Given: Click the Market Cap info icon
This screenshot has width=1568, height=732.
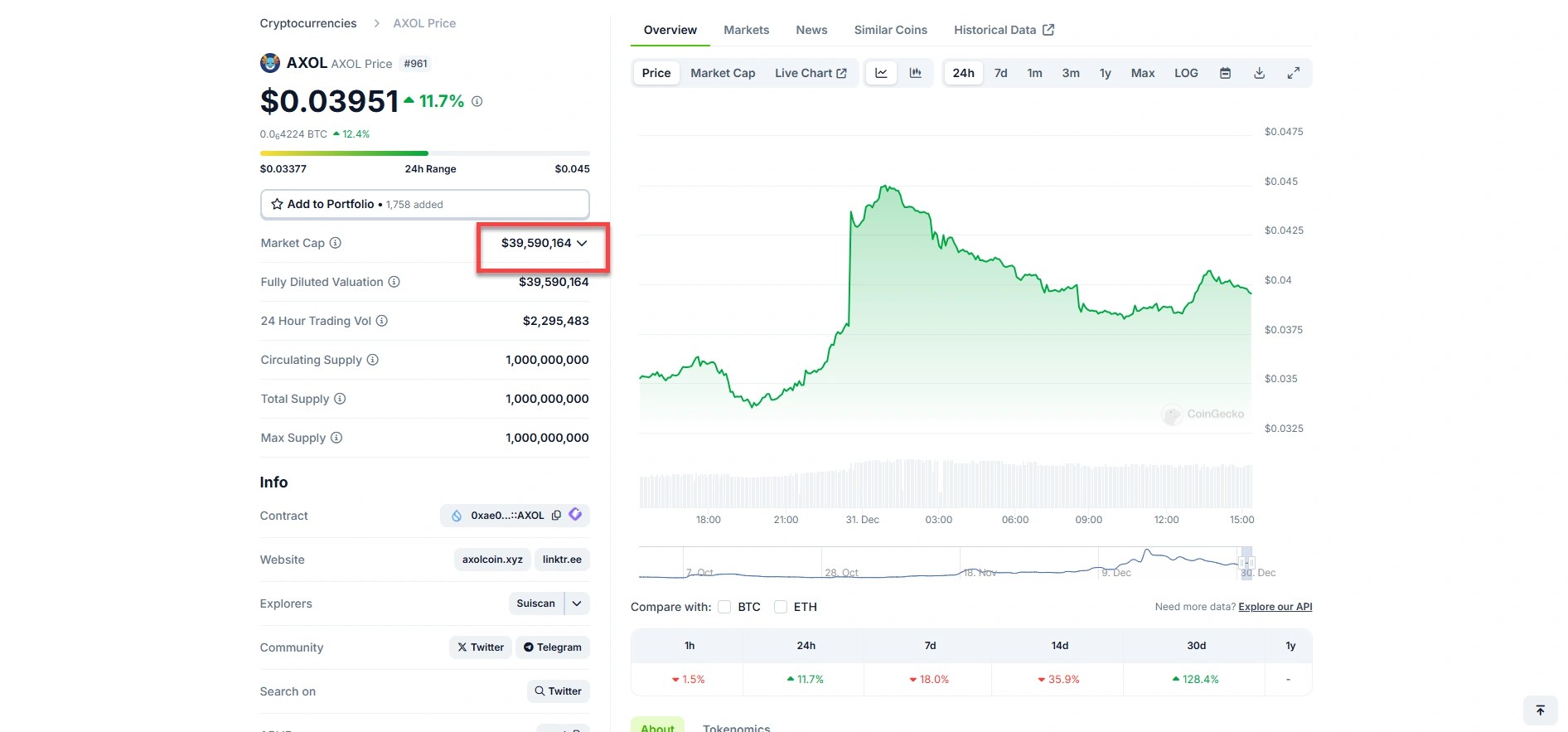Looking at the screenshot, I should click(336, 243).
